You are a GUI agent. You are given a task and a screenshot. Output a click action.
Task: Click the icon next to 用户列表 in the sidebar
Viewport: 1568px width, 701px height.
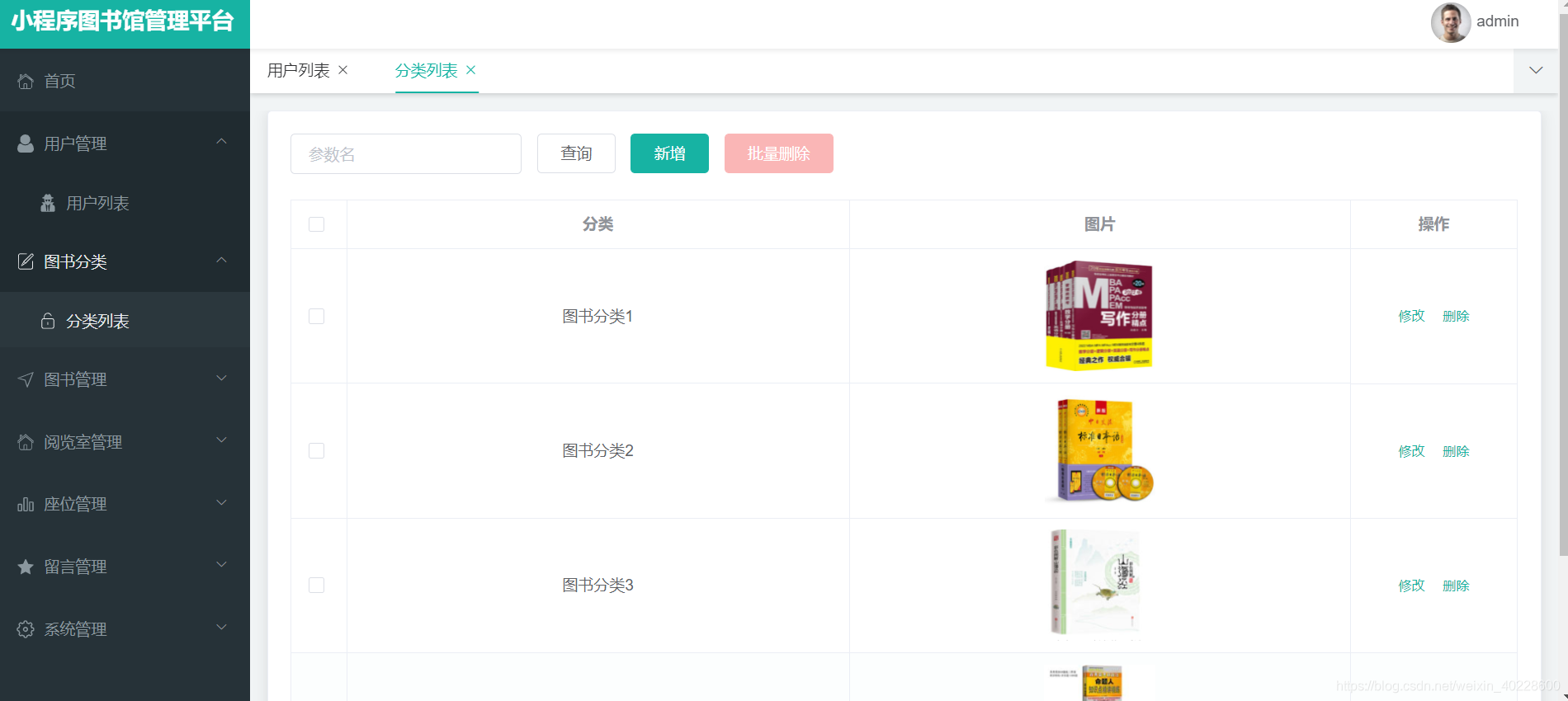[48, 203]
